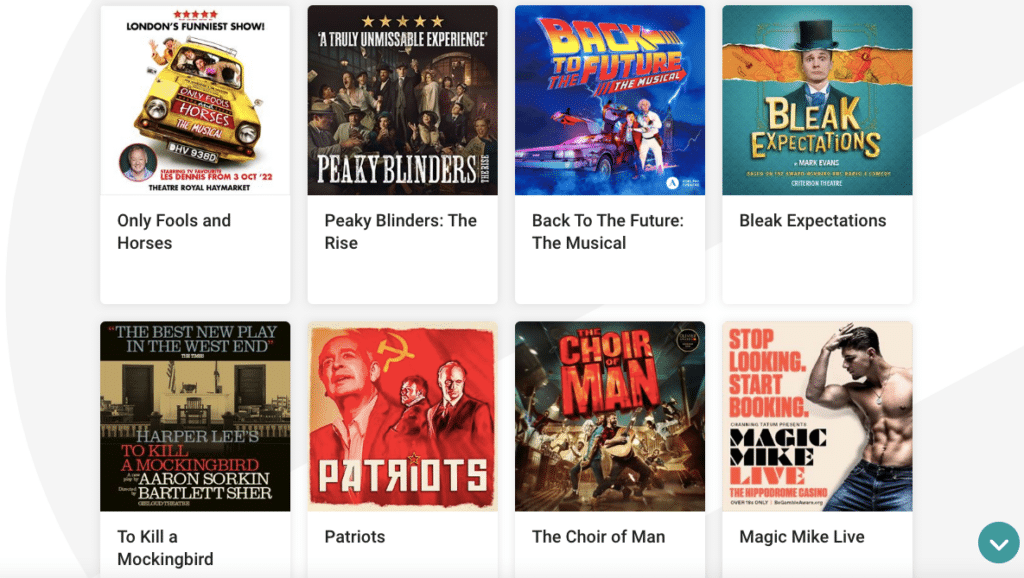Click the teal scroll-down chevron button
Screen dimensions: 1024x578
click(x=998, y=543)
